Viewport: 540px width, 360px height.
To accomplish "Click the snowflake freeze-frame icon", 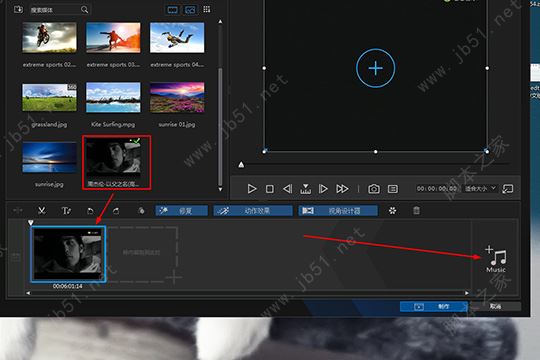I will coord(392,210).
